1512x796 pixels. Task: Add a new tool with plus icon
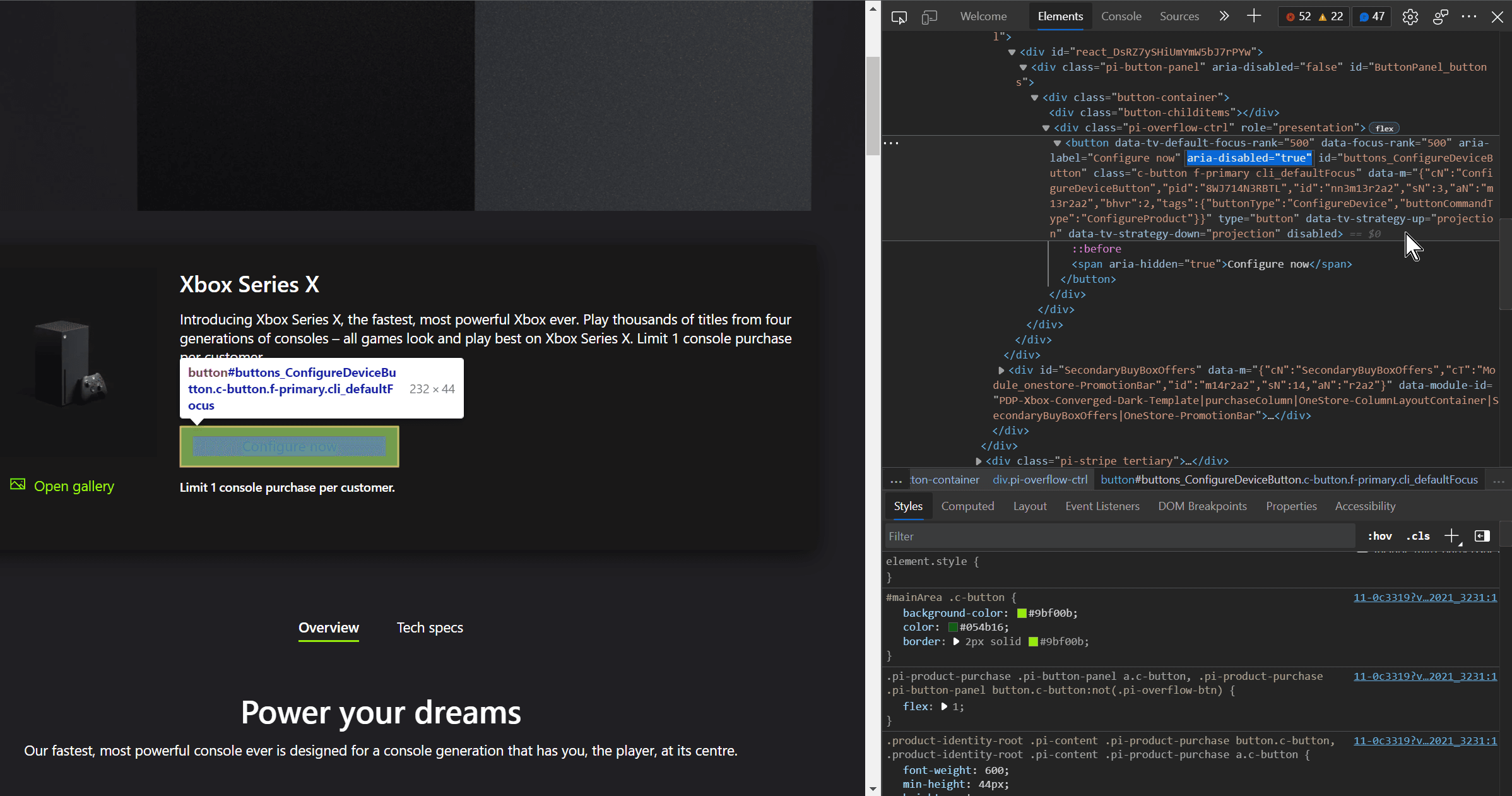pos(1254,16)
